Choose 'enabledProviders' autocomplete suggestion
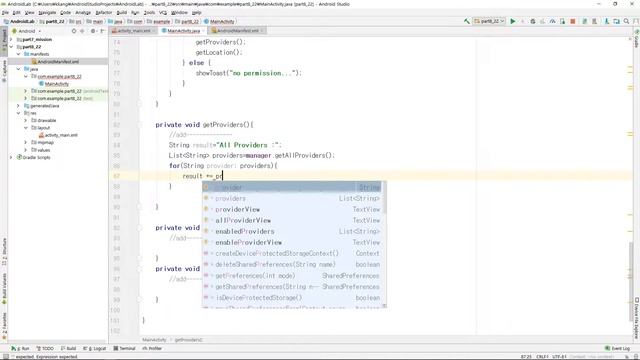Viewport: 640px width, 360px height. click(x=292, y=231)
